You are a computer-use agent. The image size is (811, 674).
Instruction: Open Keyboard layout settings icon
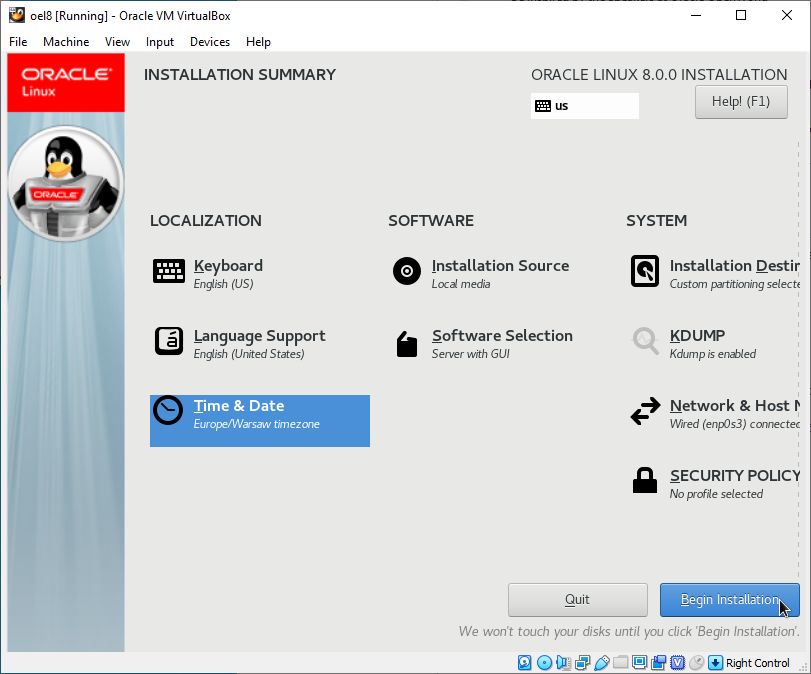(169, 271)
